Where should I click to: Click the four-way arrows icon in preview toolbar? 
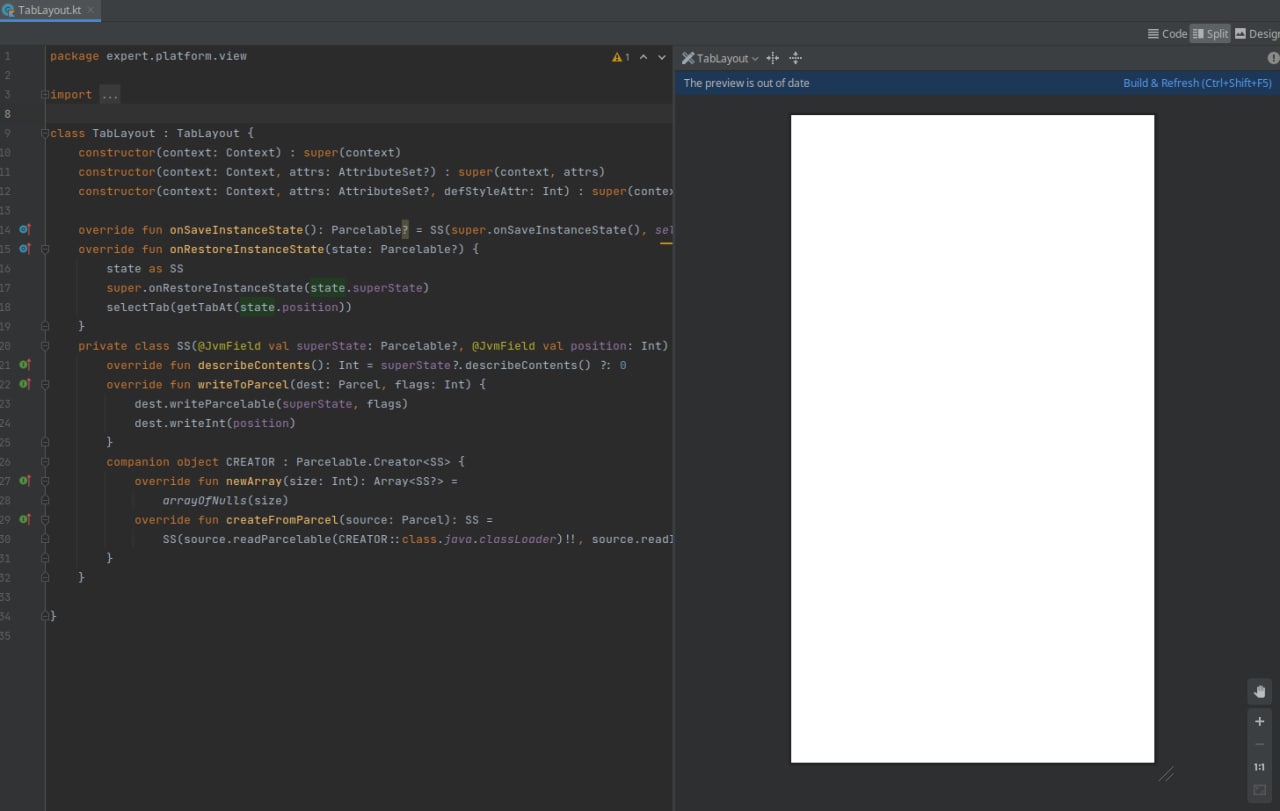point(796,58)
